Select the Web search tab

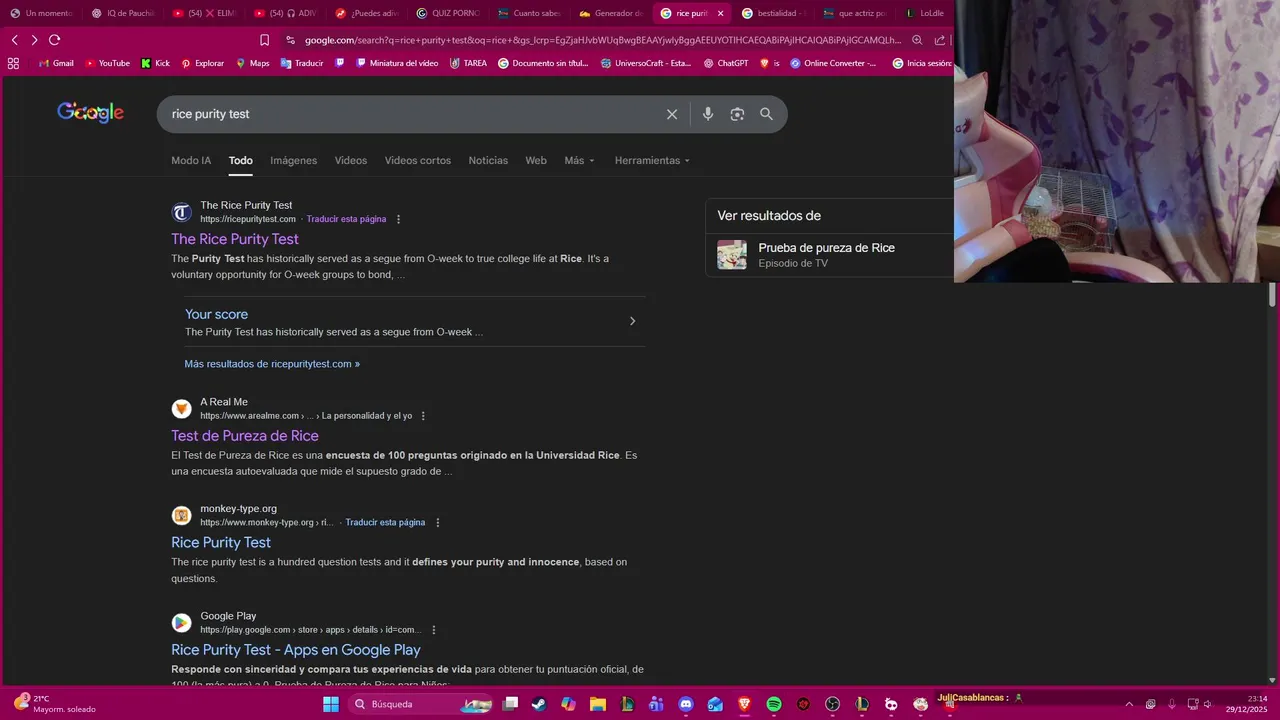536,160
